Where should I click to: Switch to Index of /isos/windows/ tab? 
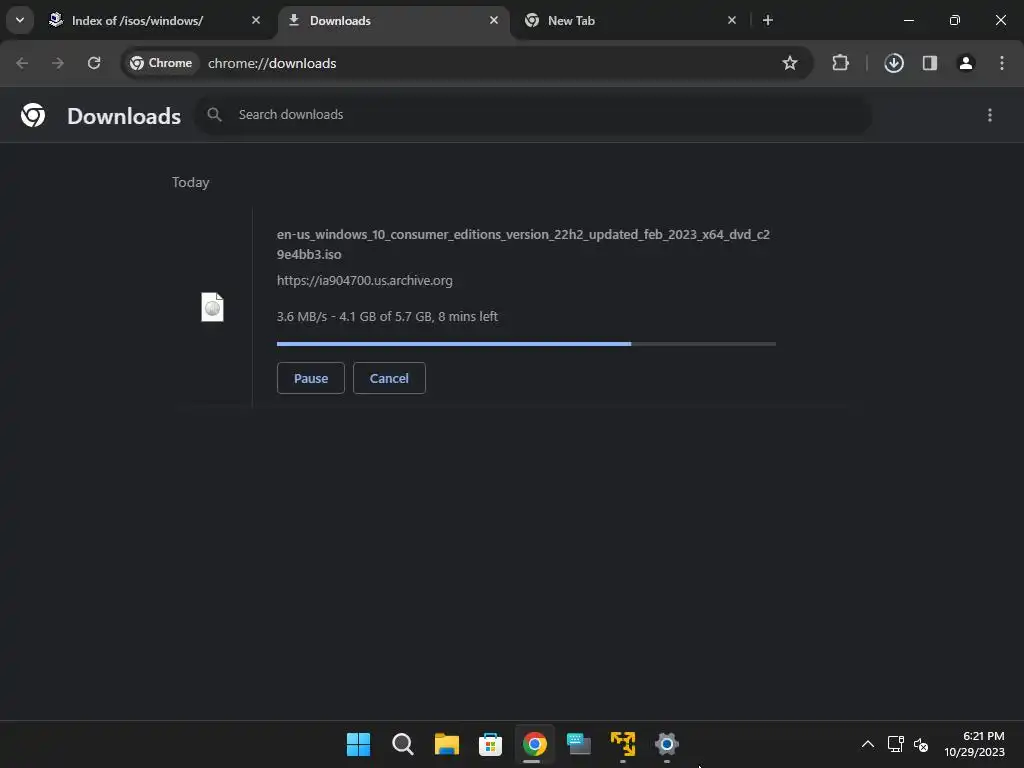(155, 20)
